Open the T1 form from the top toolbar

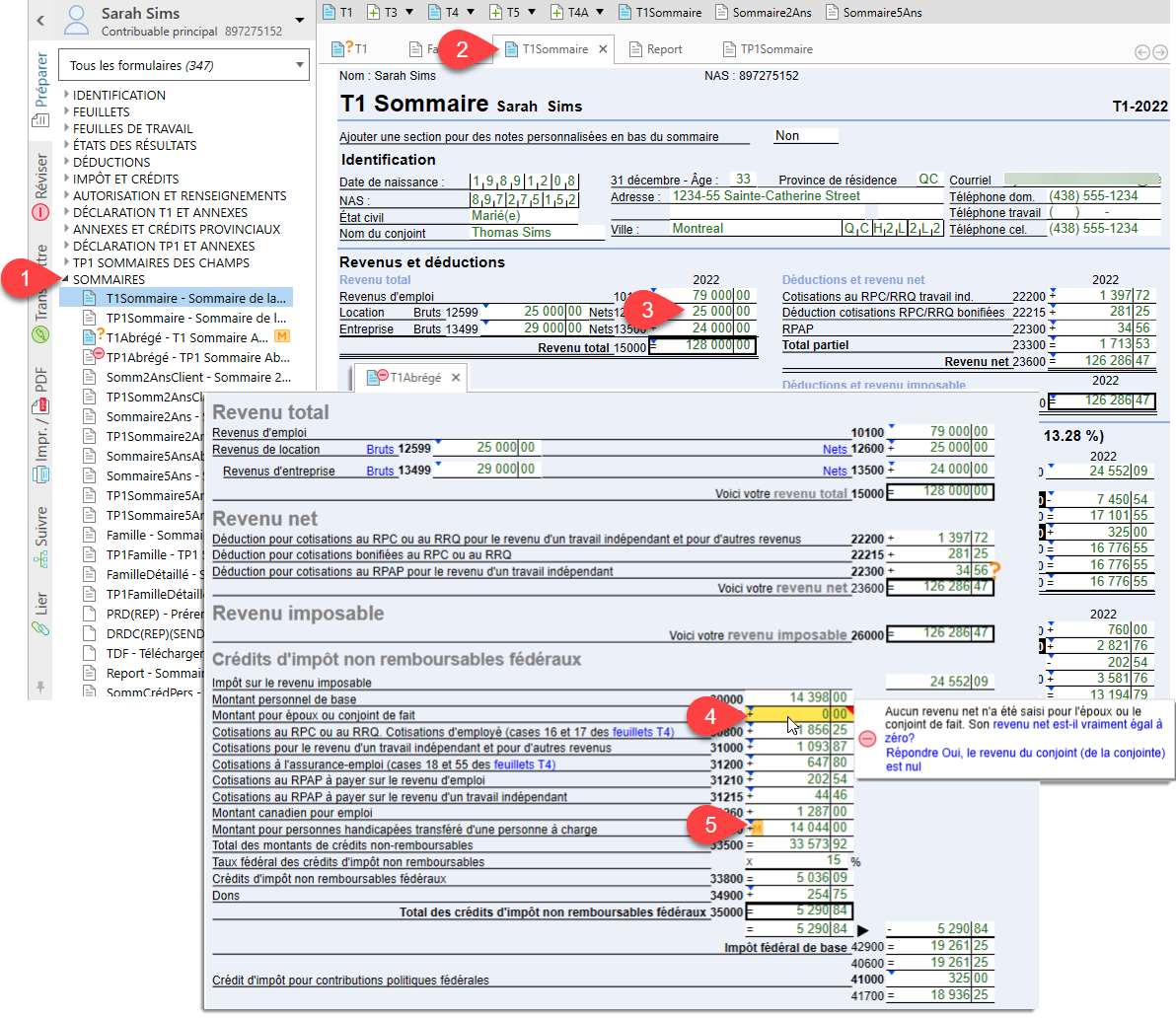(x=337, y=12)
